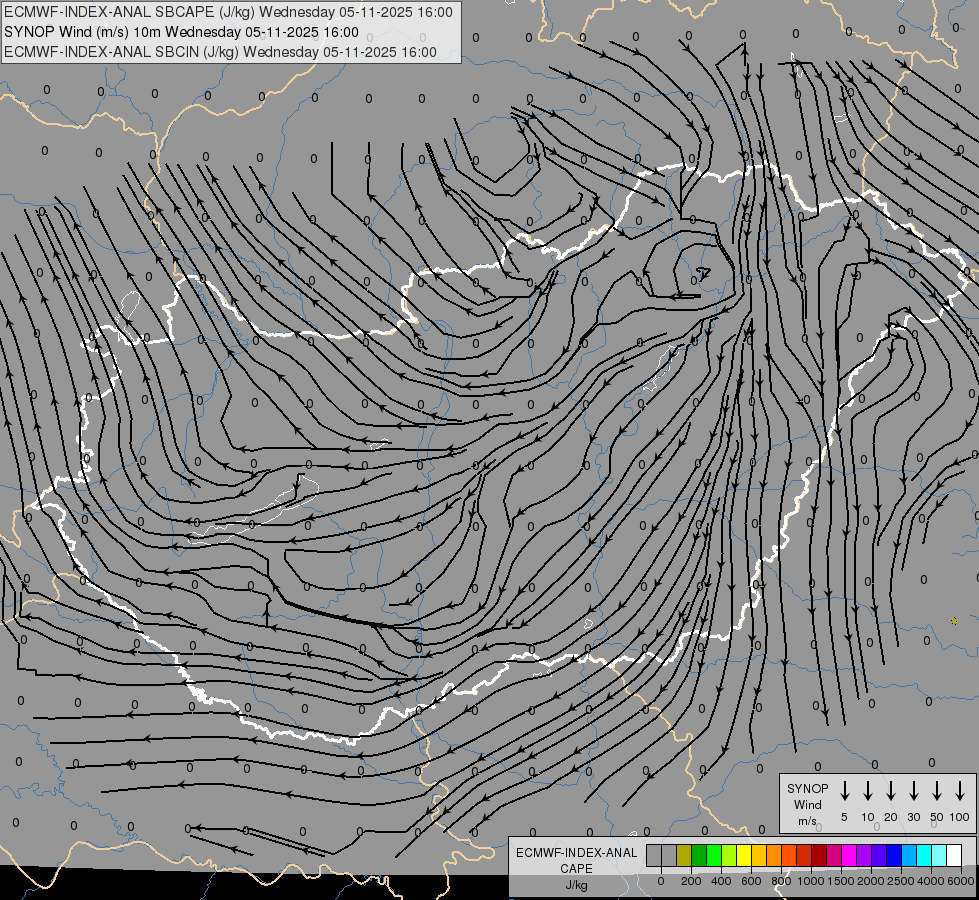Click the number 100 in wind legend
Image resolution: width=979 pixels, height=900 pixels.
click(x=960, y=817)
